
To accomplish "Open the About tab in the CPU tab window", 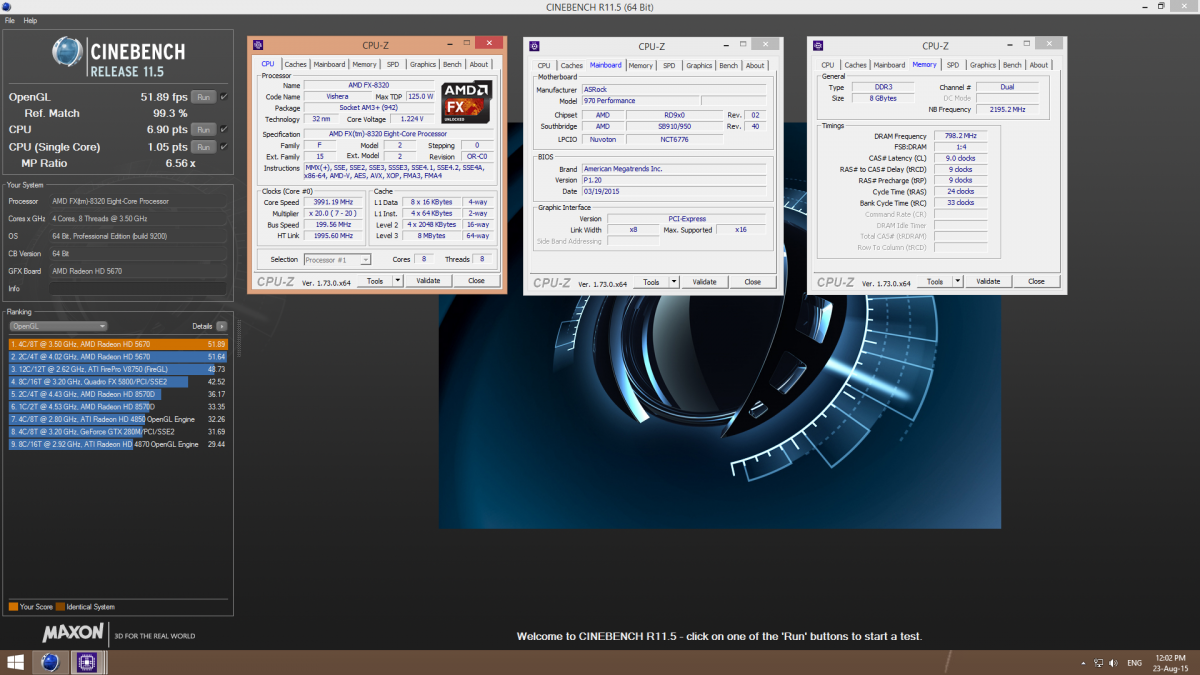I will tap(479, 65).
